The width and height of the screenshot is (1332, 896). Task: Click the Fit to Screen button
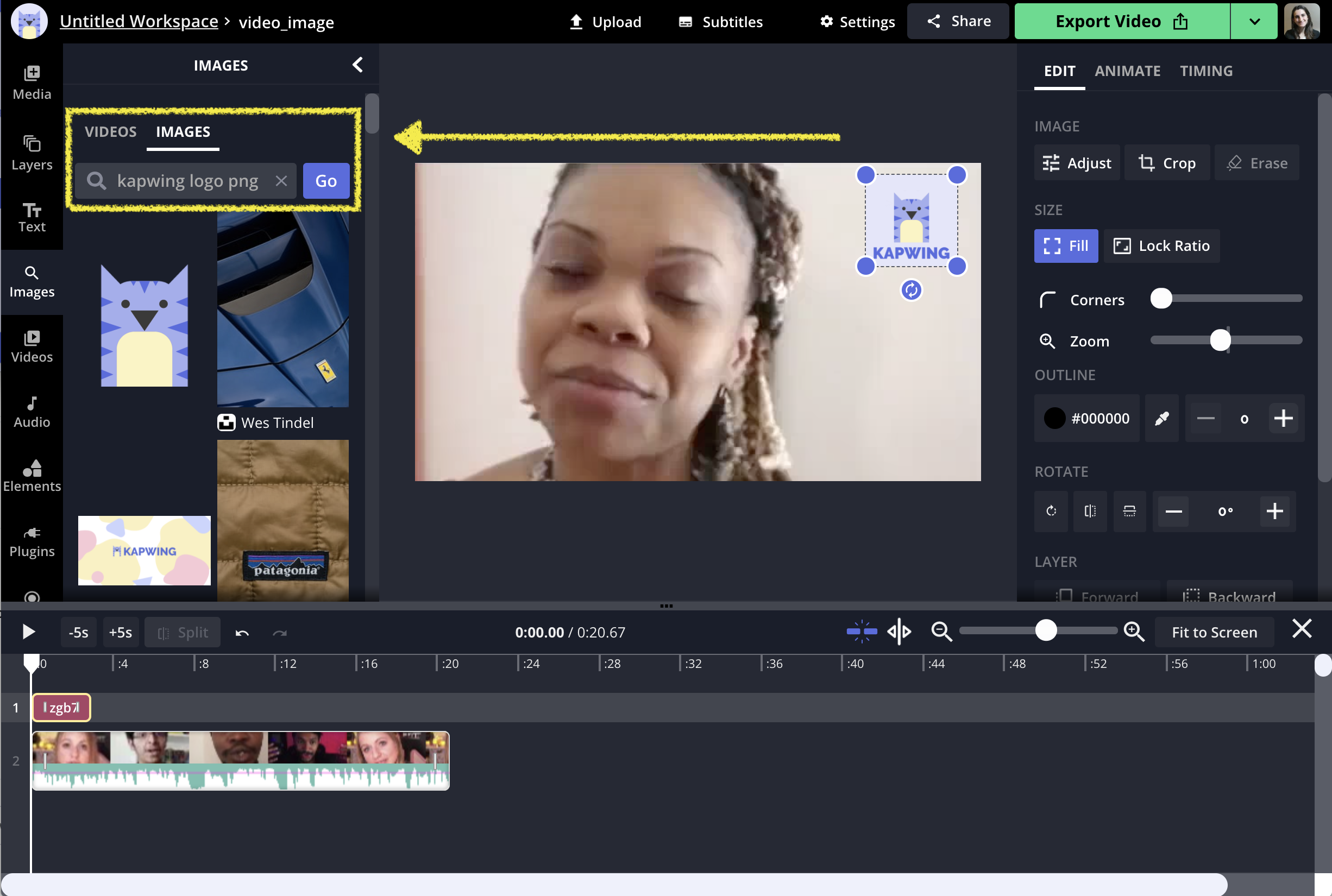tap(1214, 632)
